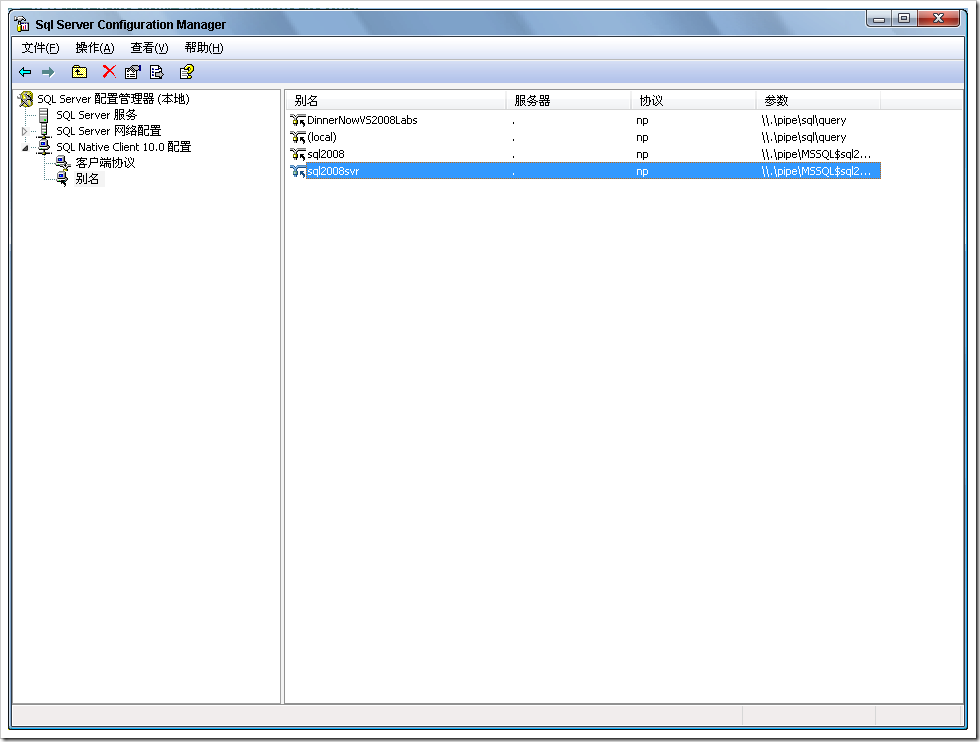Select SQL Server 配置管理器 (本地) root node
Viewport: 980px width, 742px height.
(113, 99)
